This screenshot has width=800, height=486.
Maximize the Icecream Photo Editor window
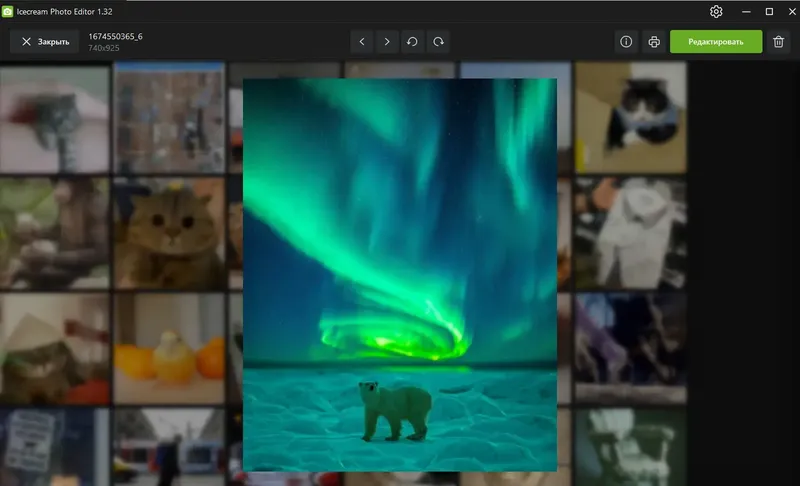point(769,11)
